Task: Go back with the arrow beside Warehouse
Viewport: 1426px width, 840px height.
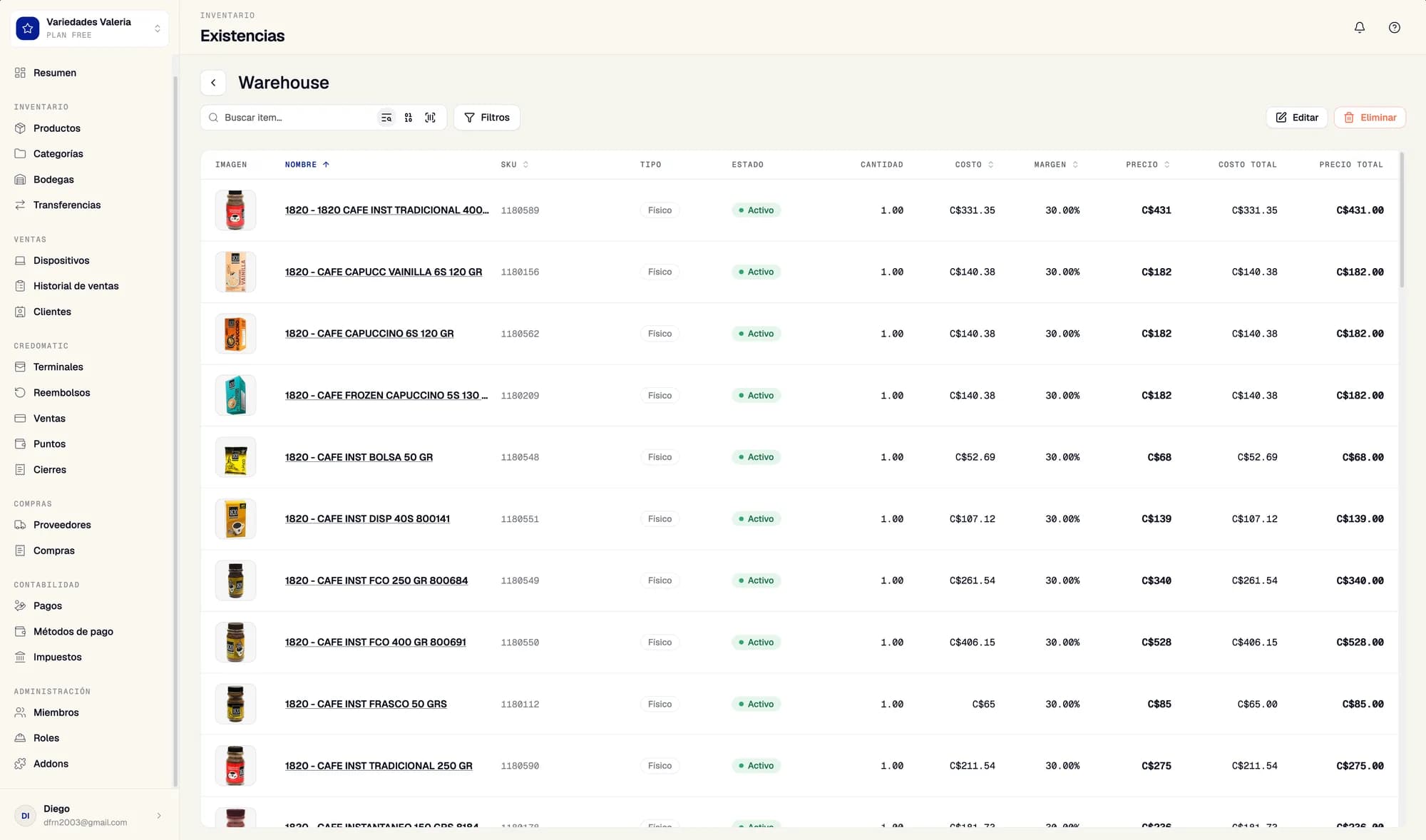Action: click(x=213, y=83)
